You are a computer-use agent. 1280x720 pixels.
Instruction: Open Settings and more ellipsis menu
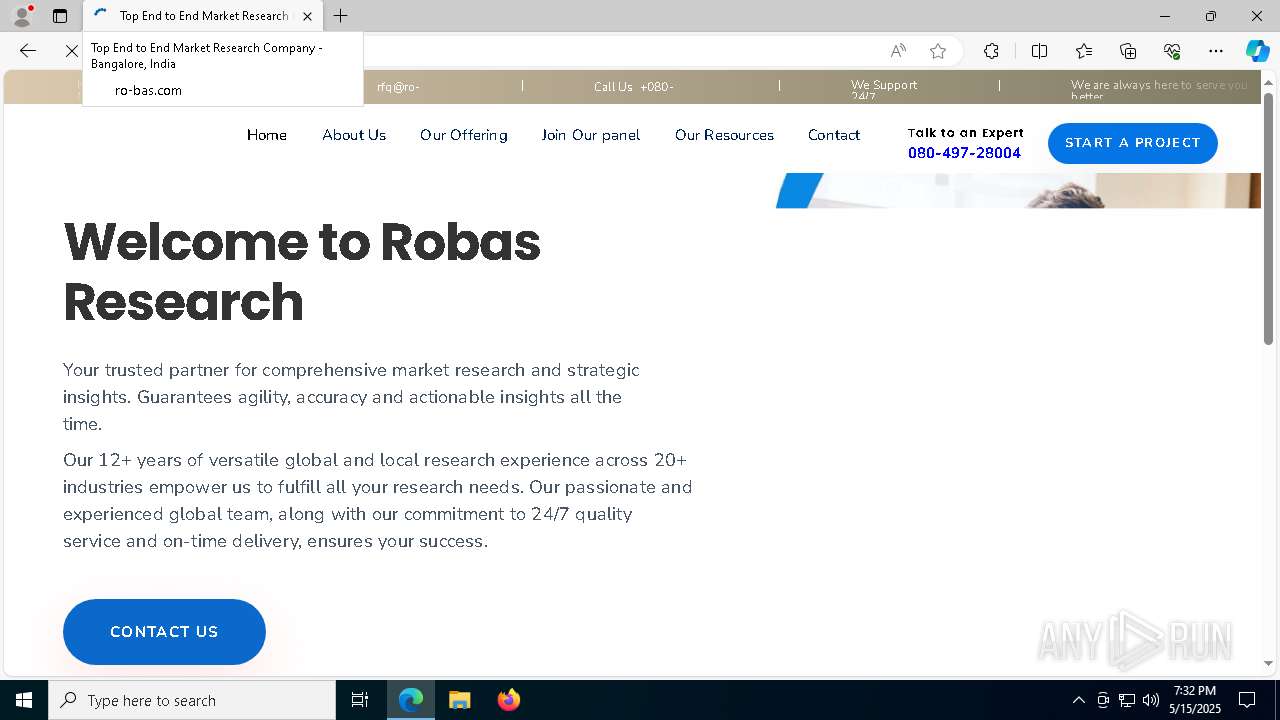point(1216,51)
